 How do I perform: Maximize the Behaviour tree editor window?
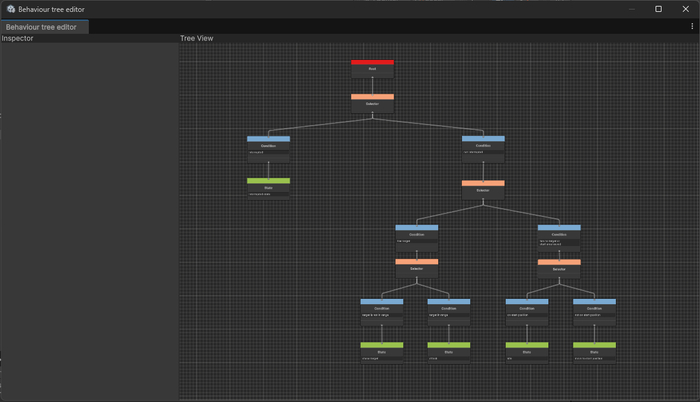pyautogui.click(x=658, y=9)
